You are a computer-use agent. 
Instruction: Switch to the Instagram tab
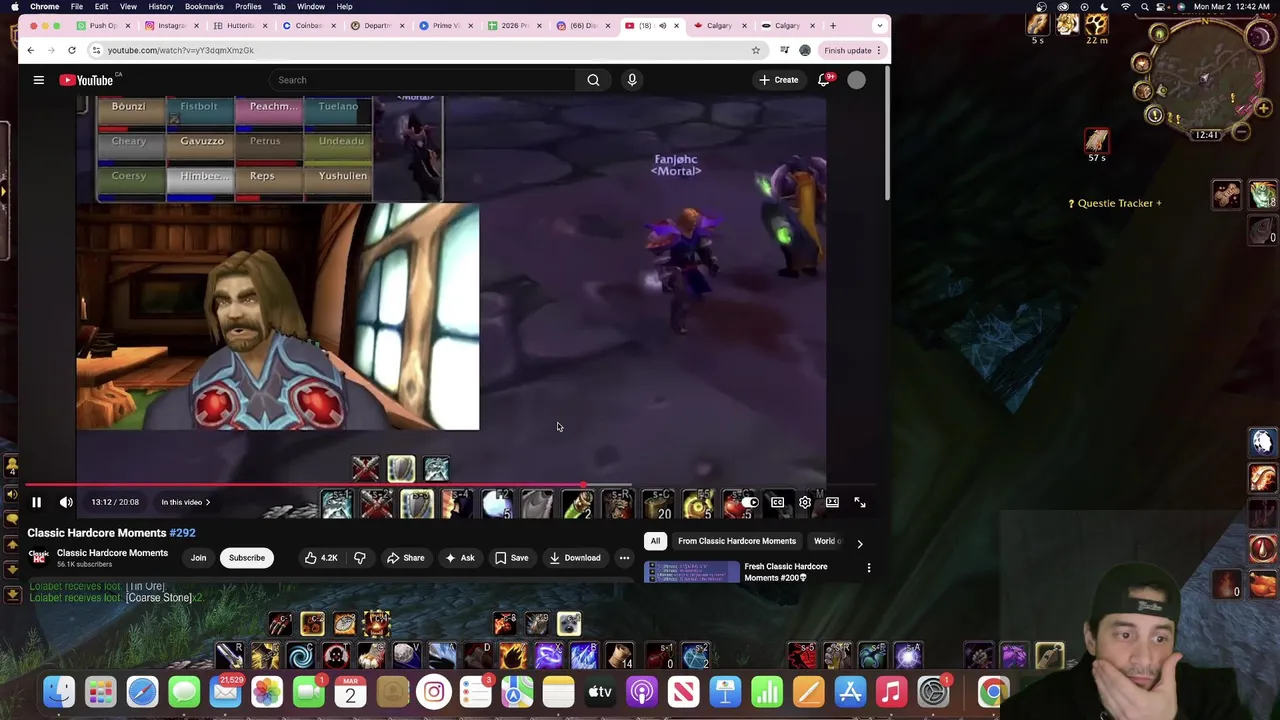[x=171, y=25]
